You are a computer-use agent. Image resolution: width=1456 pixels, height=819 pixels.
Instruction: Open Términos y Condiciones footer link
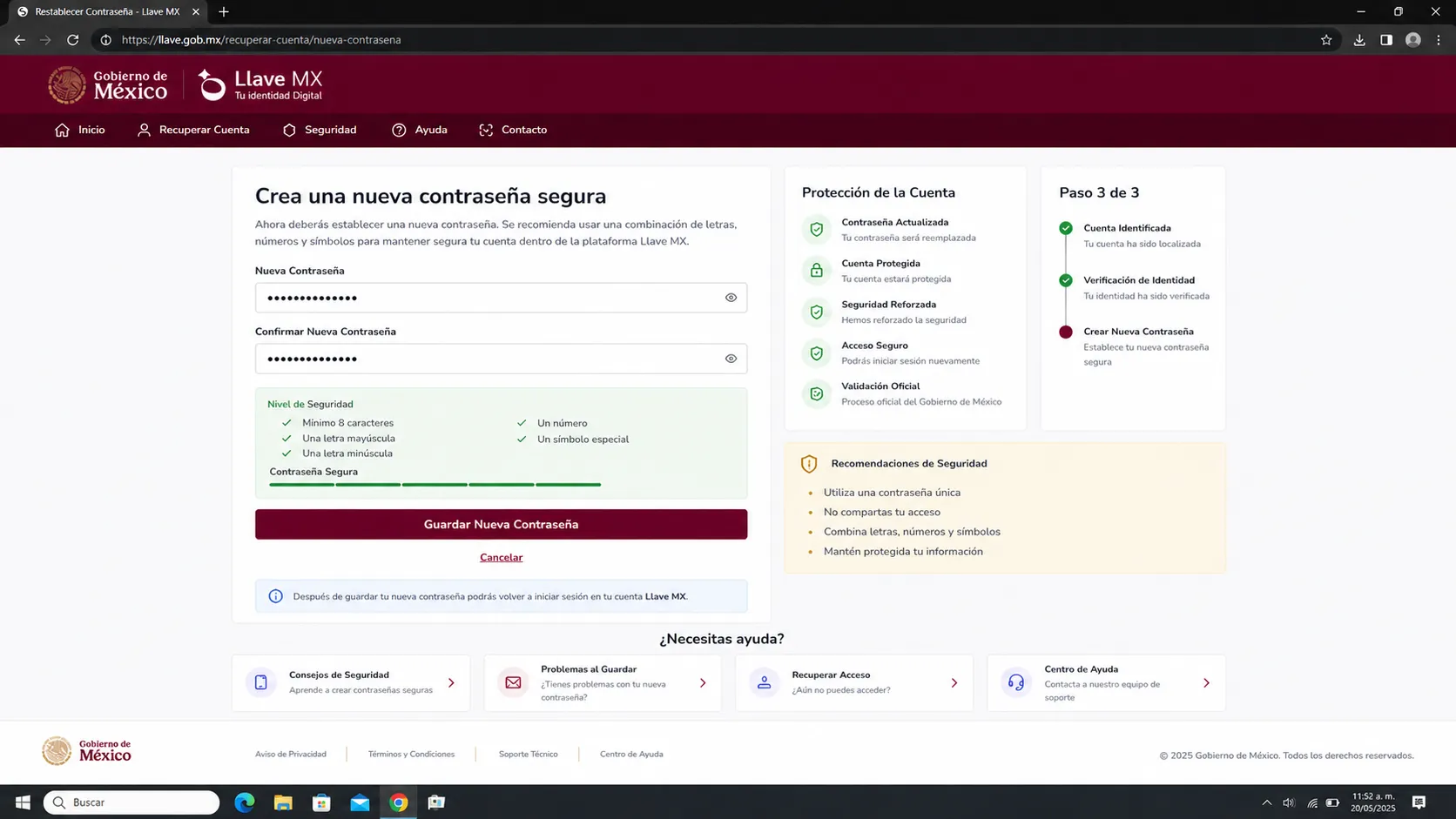coord(411,754)
